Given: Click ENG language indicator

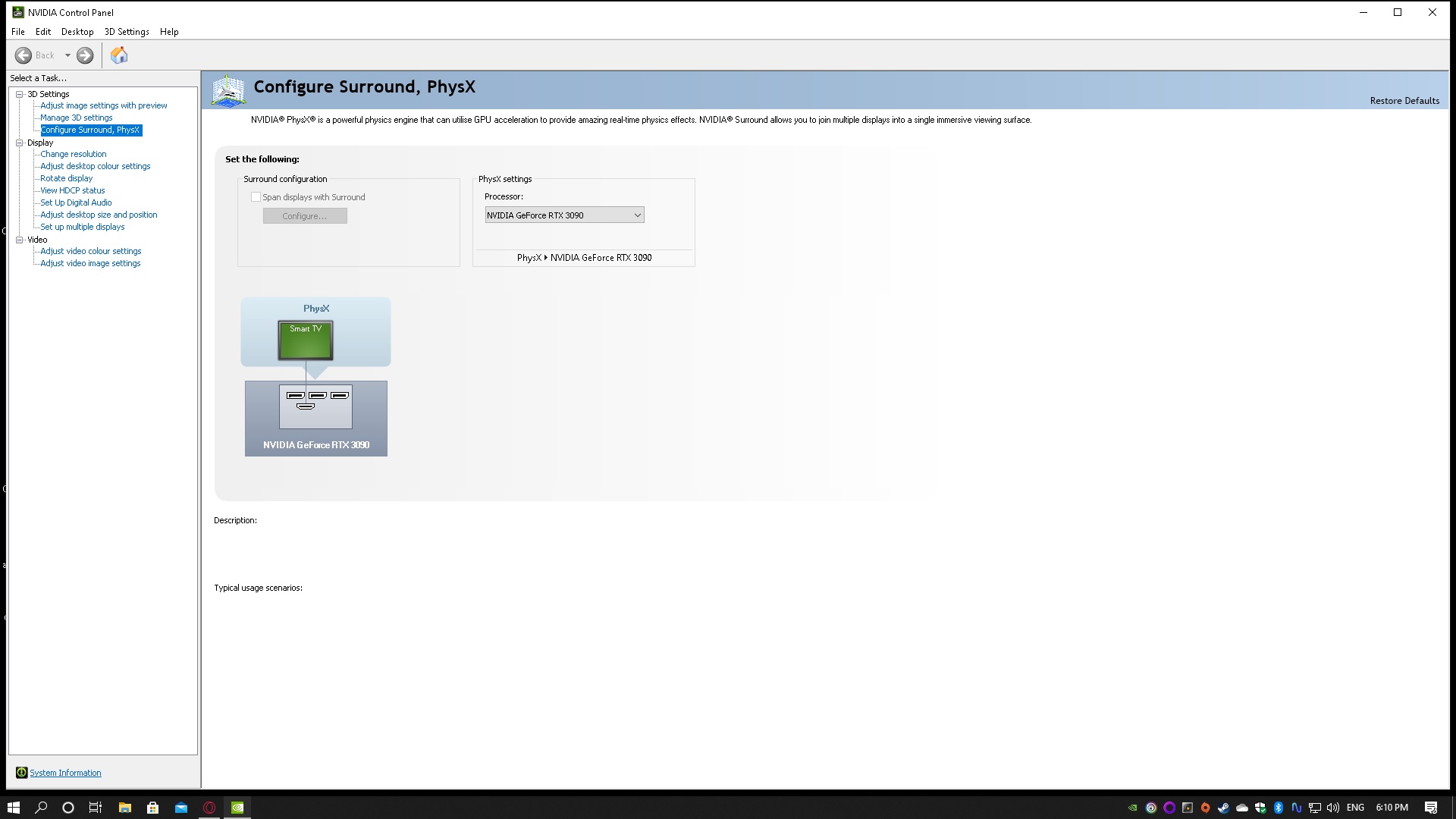Looking at the screenshot, I should click(x=1355, y=808).
